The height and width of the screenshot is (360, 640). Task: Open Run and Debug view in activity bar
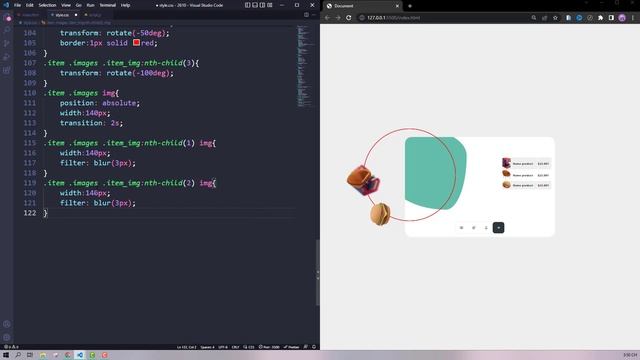point(7,57)
